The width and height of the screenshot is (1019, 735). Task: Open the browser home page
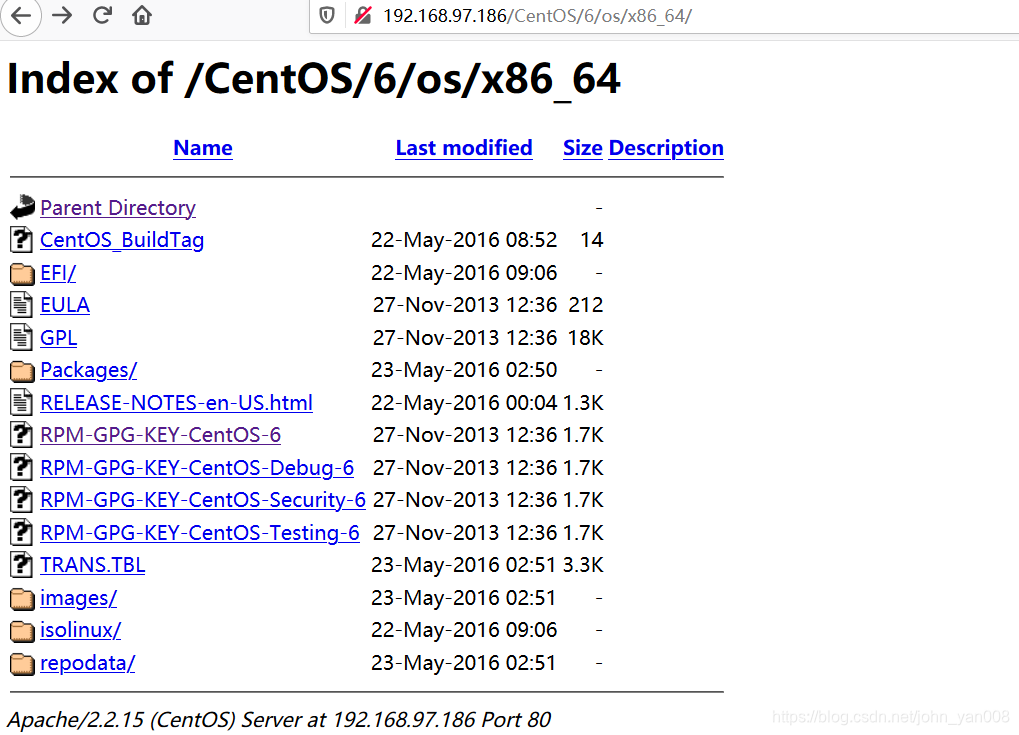coord(142,15)
